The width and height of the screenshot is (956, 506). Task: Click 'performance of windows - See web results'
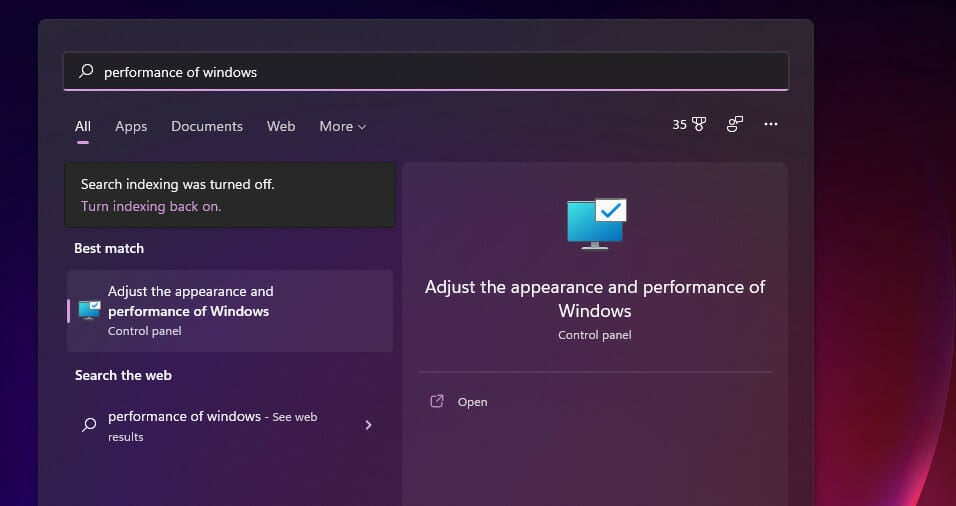230,426
